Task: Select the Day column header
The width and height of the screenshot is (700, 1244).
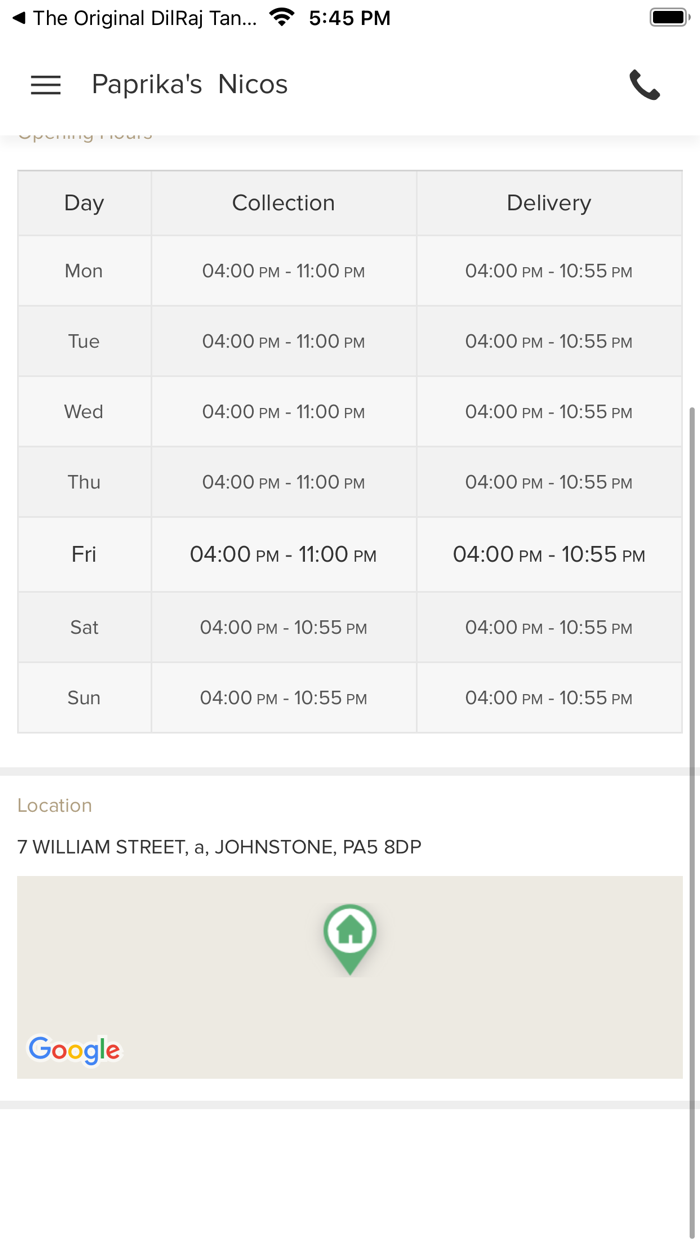Action: click(x=84, y=203)
